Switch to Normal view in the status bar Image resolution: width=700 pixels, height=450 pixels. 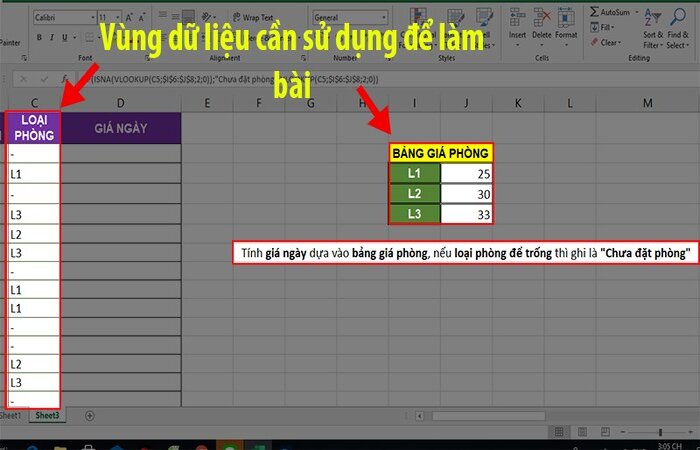[559, 432]
